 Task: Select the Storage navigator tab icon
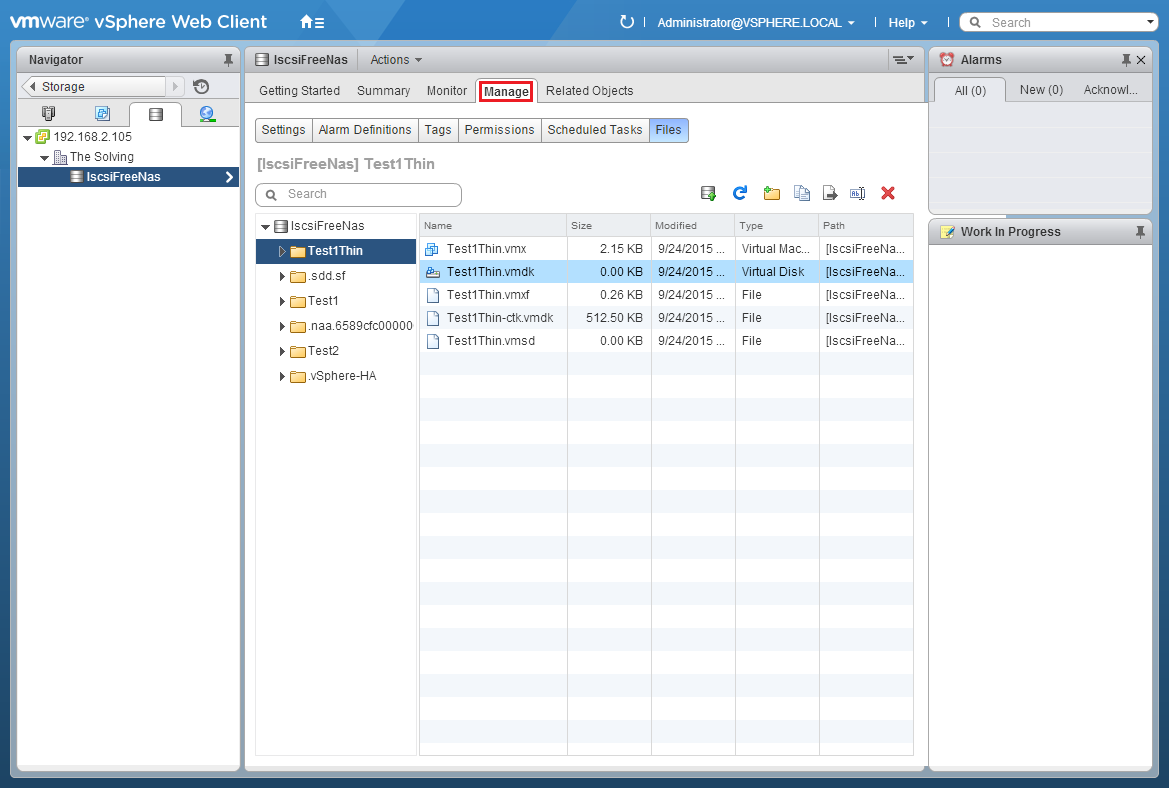coord(155,114)
